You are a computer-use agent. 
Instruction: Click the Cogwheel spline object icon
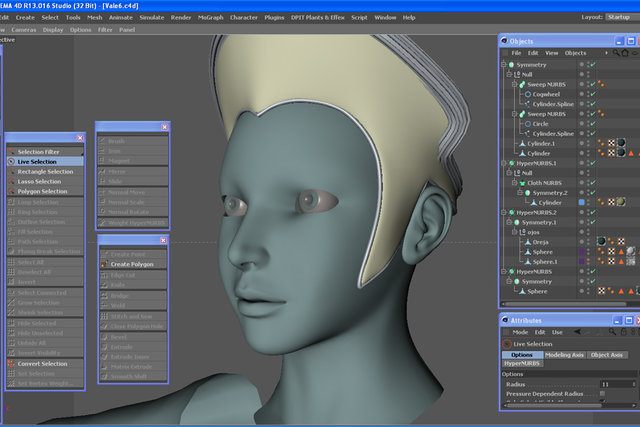tap(528, 94)
